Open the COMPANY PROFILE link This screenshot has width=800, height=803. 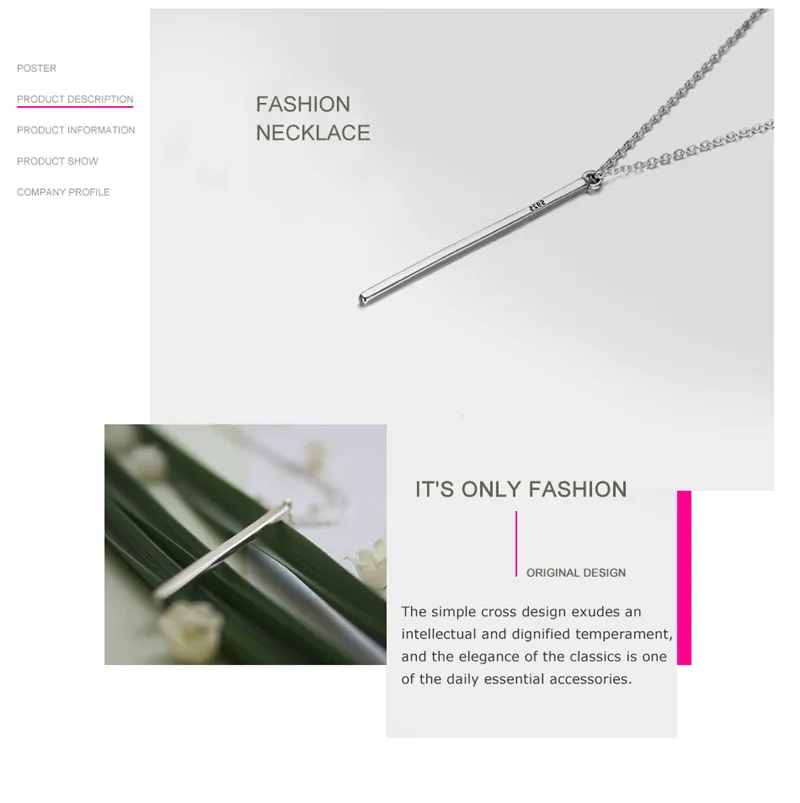(63, 192)
